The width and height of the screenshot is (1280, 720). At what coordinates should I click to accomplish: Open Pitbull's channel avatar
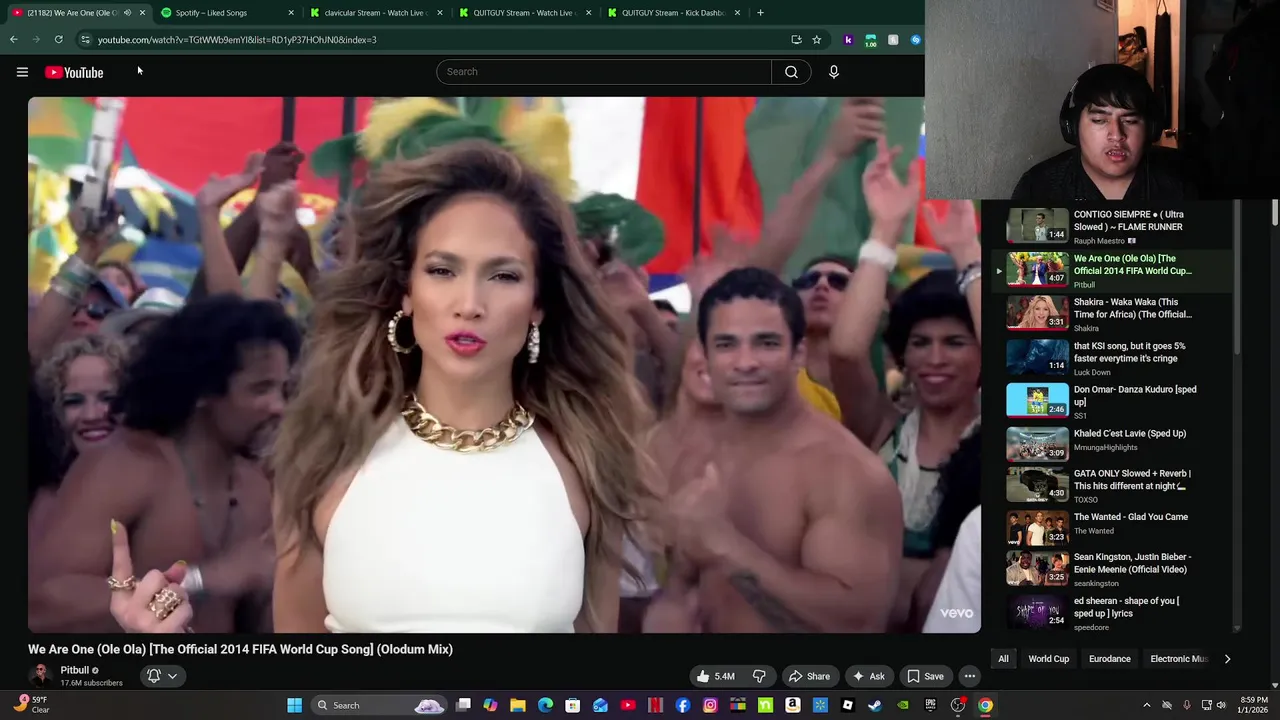coord(40,675)
